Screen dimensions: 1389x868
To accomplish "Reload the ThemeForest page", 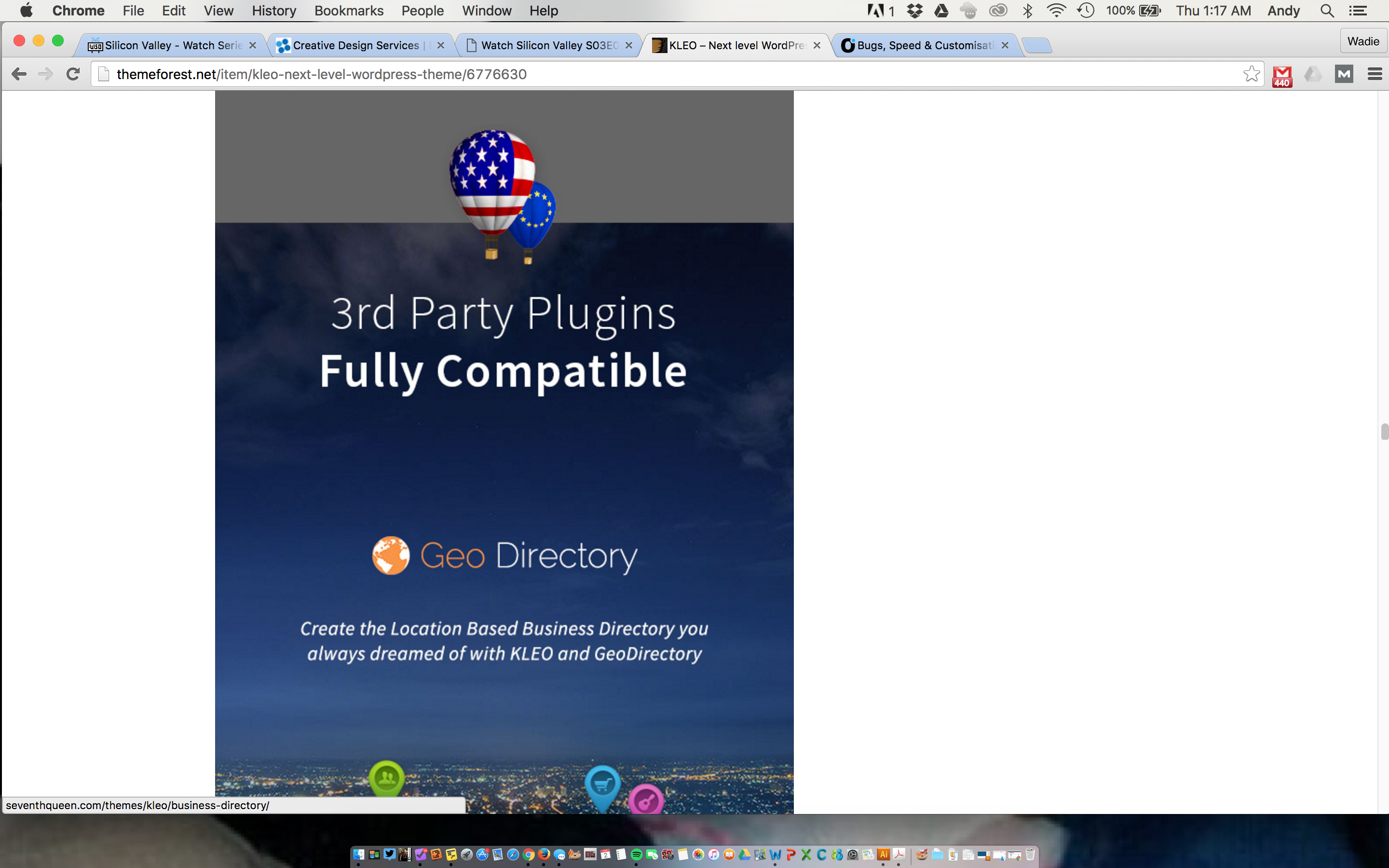I will 73,74.
